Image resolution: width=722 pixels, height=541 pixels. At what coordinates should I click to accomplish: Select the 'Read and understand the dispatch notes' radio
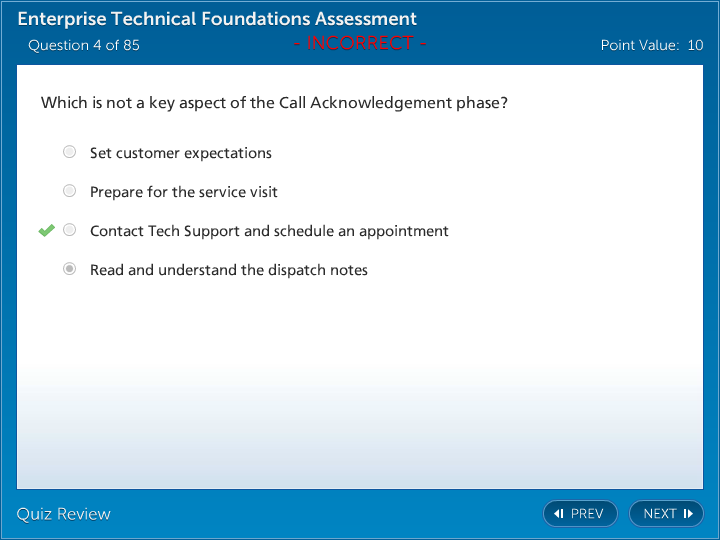pos(69,269)
